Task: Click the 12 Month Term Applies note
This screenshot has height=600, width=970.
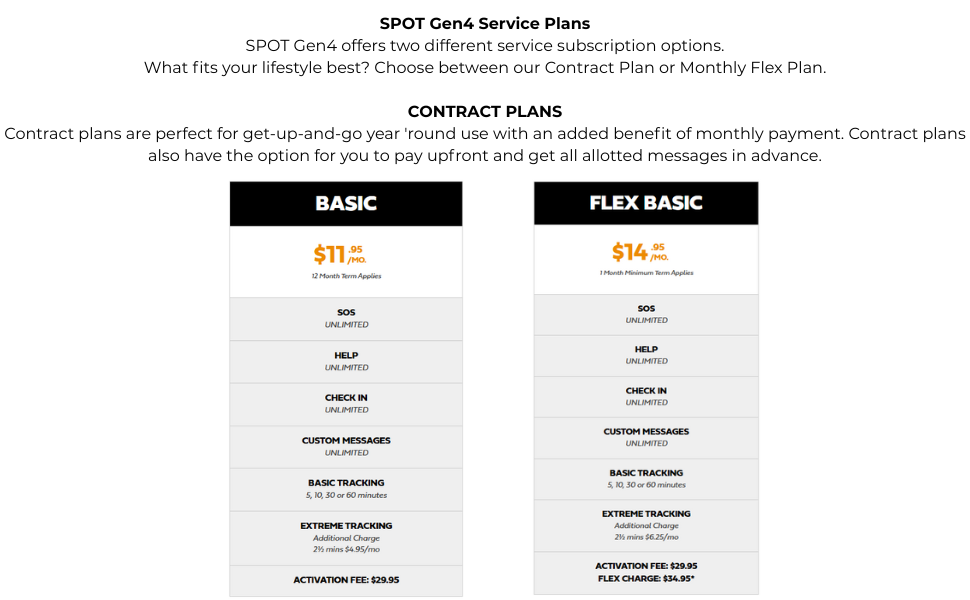Action: 346,276
